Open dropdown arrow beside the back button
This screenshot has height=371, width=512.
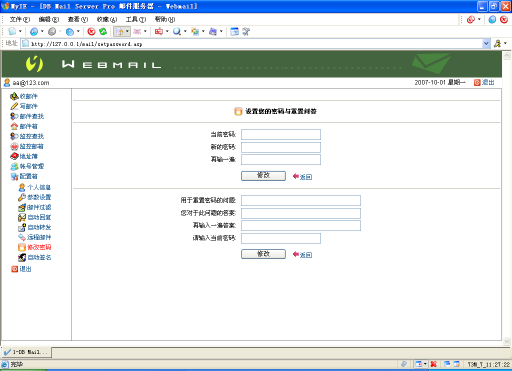click(42, 32)
